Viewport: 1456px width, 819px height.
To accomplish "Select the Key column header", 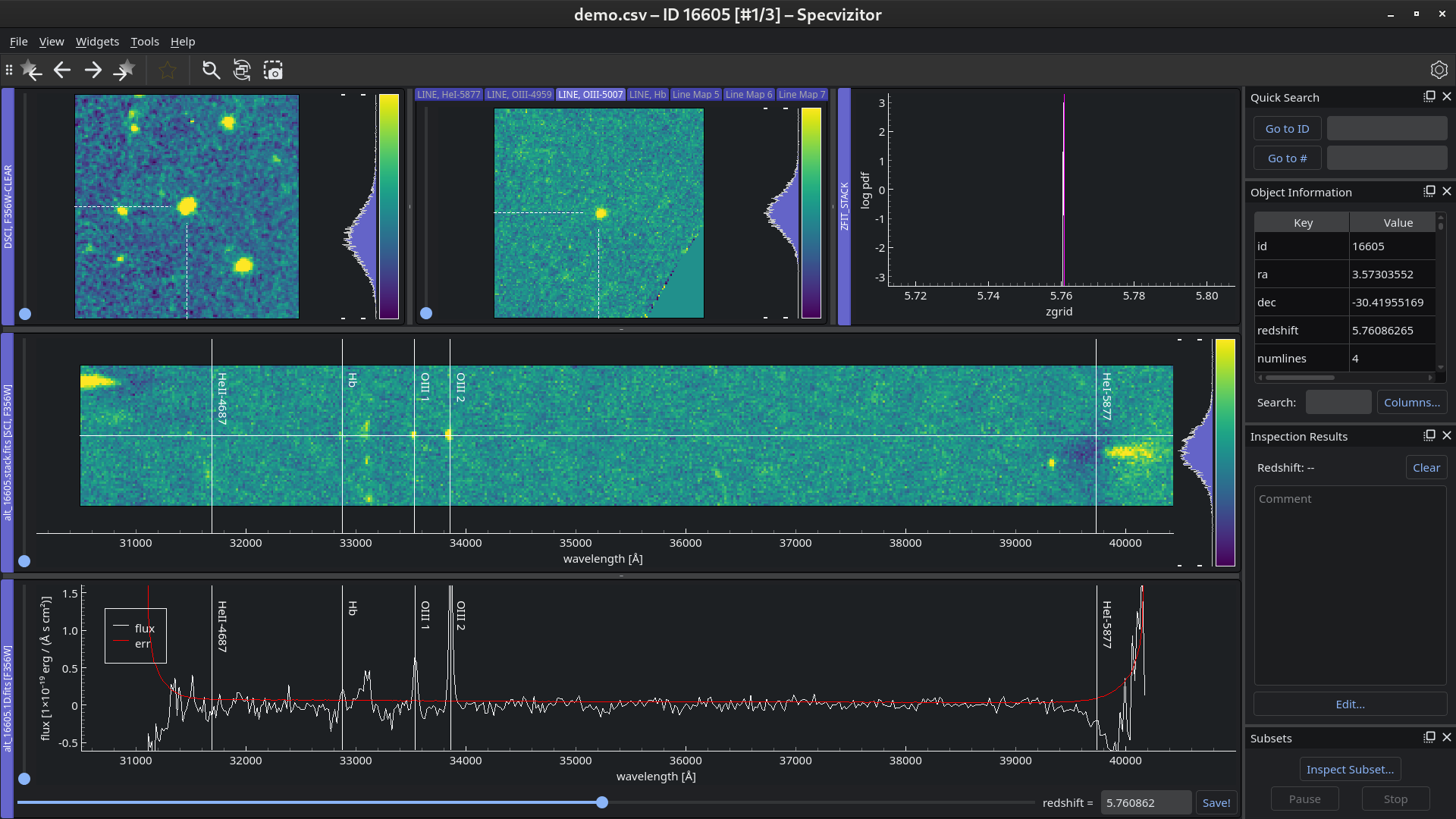I will pos(1303,223).
